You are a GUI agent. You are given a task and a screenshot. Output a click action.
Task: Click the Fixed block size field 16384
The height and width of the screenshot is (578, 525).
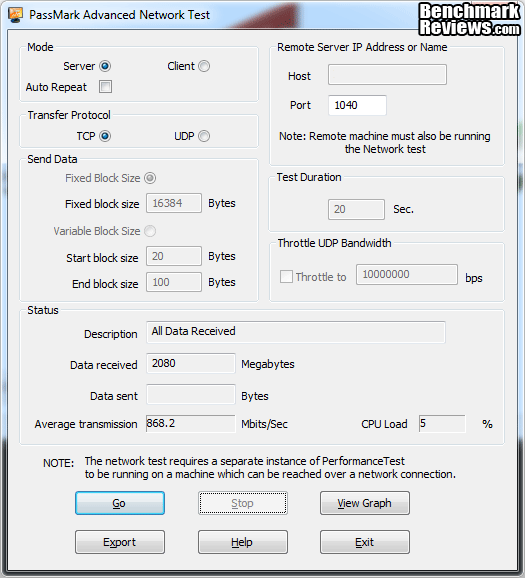click(x=174, y=203)
